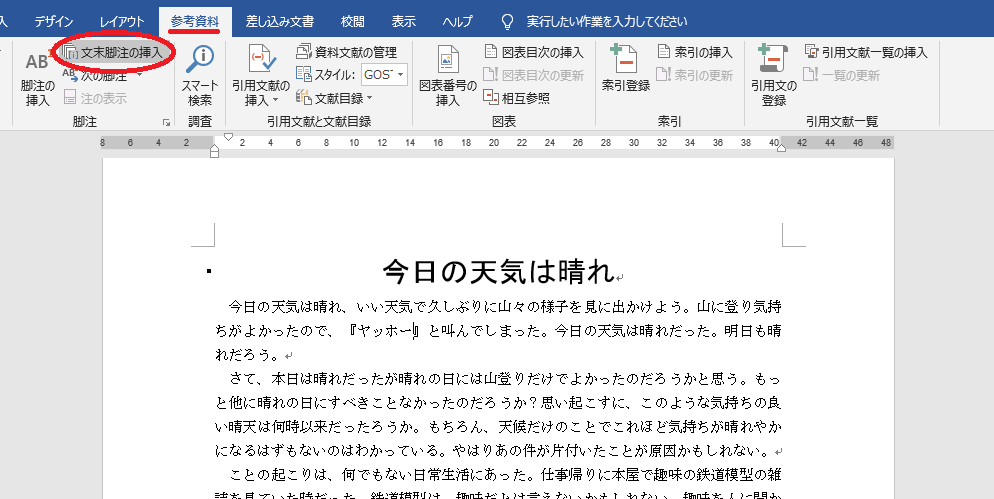
Task: Open the 次の脚注 dropdown arrow
Action: (x=138, y=76)
